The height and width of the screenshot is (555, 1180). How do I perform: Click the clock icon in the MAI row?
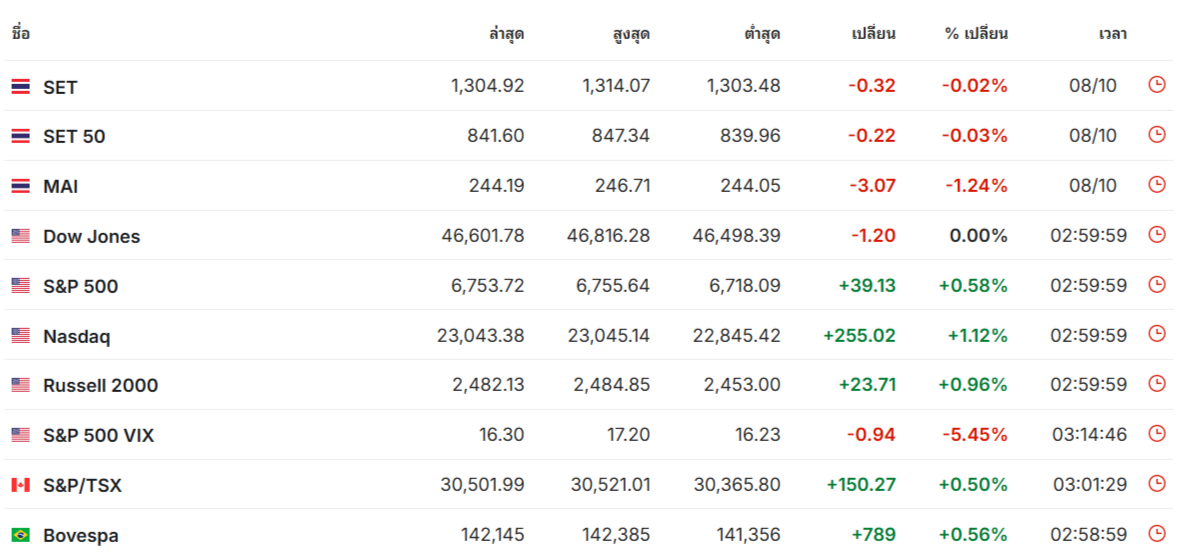1157,185
